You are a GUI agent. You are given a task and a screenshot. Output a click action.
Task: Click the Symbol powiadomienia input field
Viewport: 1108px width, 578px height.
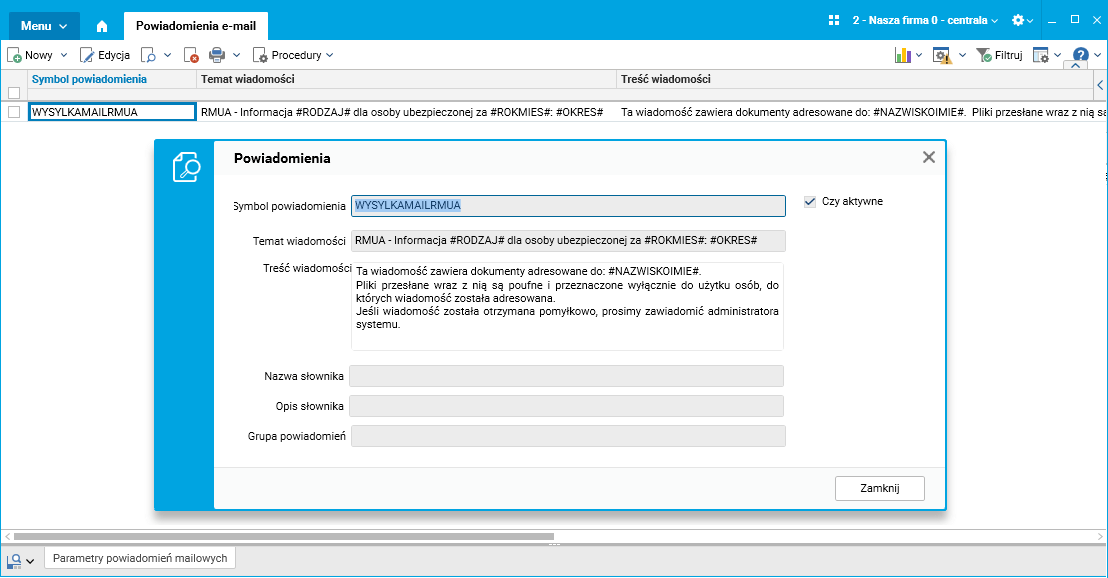568,206
